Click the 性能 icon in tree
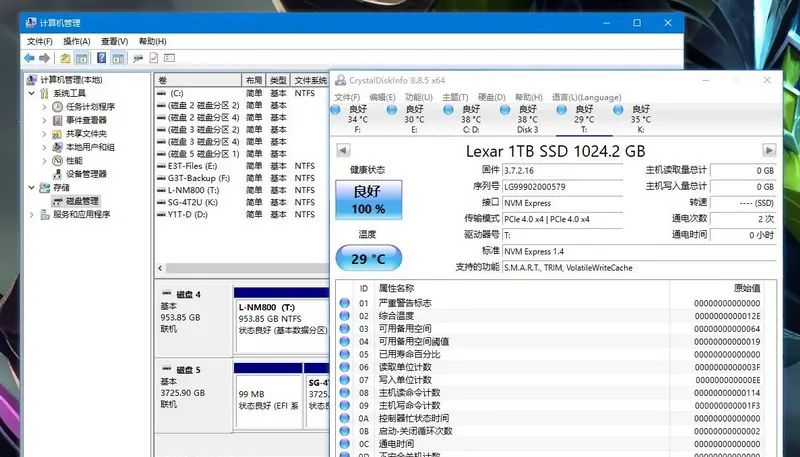The image size is (800, 457). 58,161
